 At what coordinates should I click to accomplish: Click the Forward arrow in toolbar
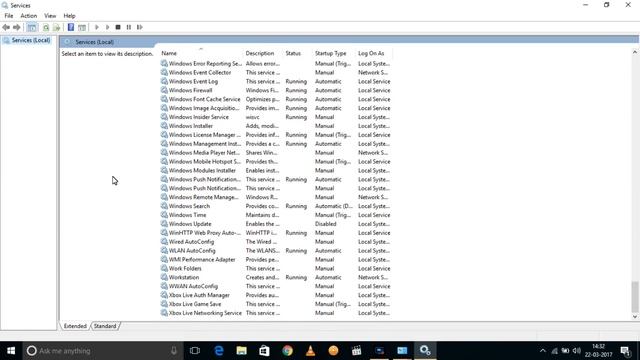(x=16, y=27)
